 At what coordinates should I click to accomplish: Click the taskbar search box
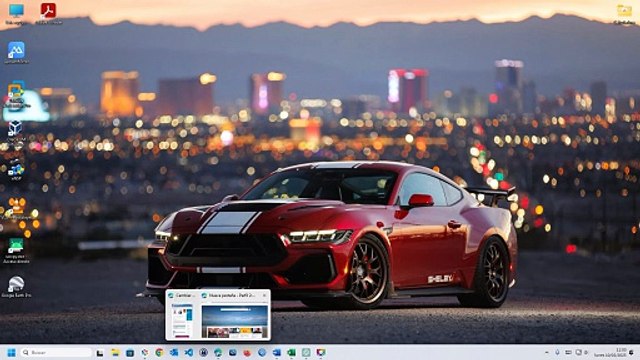(56, 352)
